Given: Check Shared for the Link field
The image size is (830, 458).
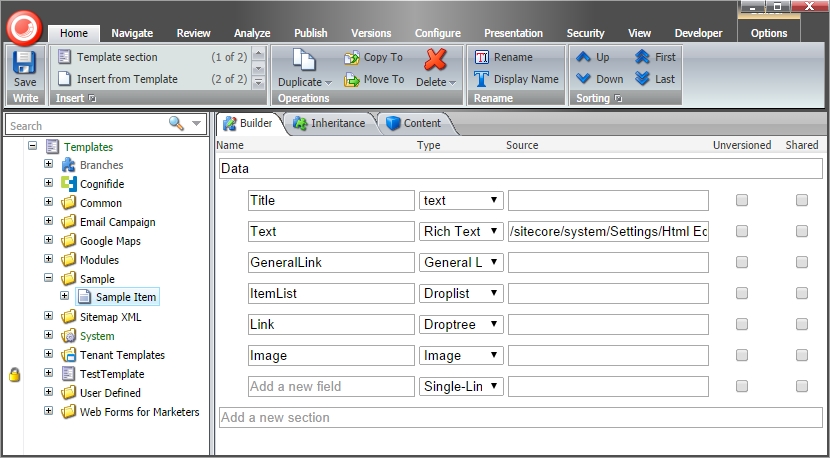Looking at the screenshot, I should coord(802,324).
